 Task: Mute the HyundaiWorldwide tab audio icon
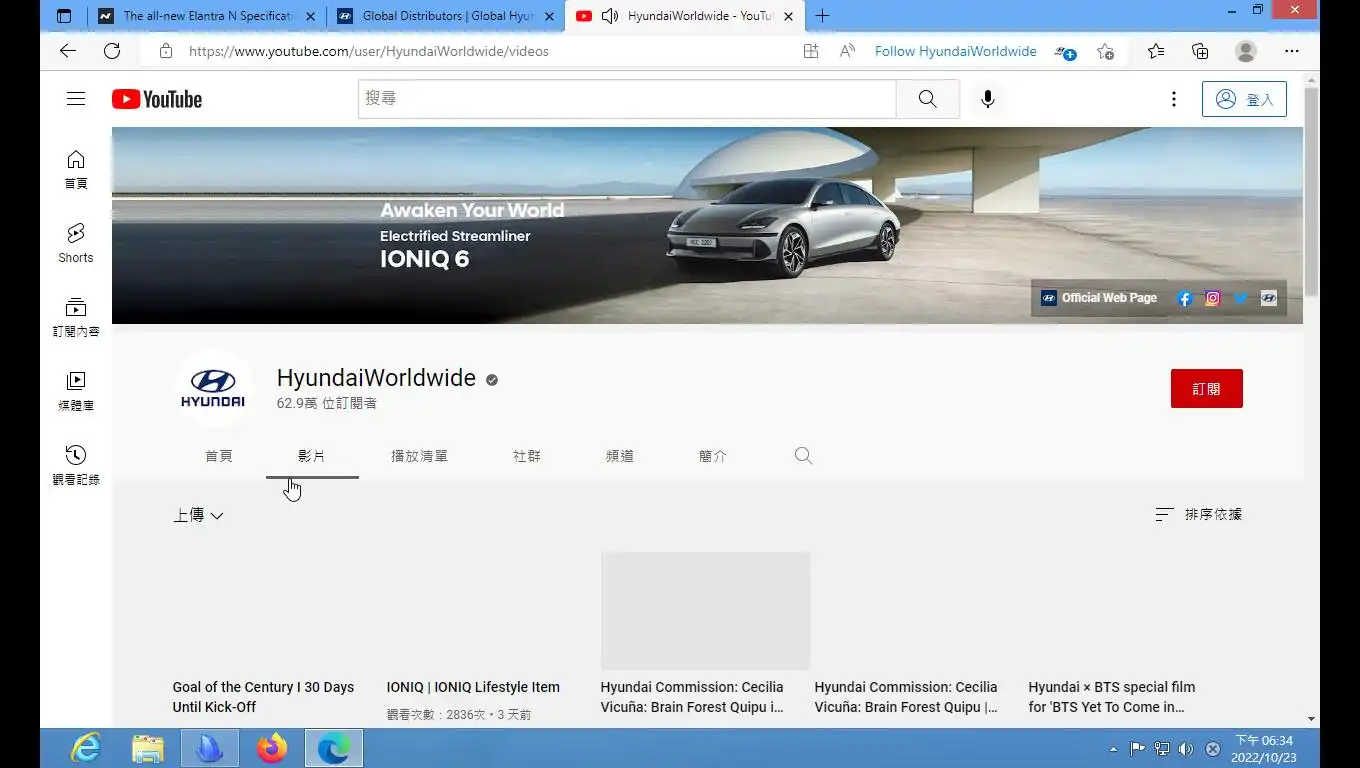coord(609,16)
